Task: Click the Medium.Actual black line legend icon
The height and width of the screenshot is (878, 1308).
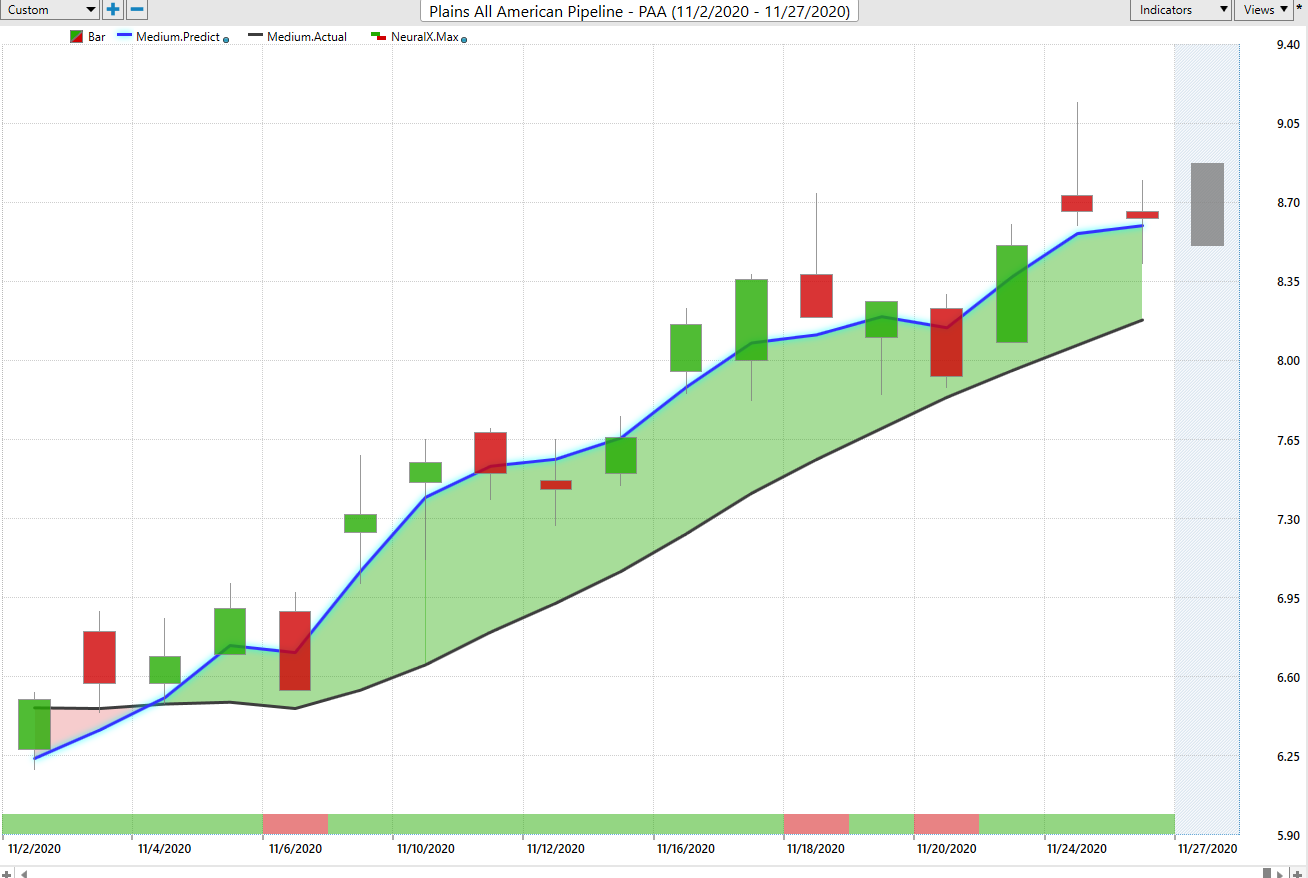Action: (253, 37)
